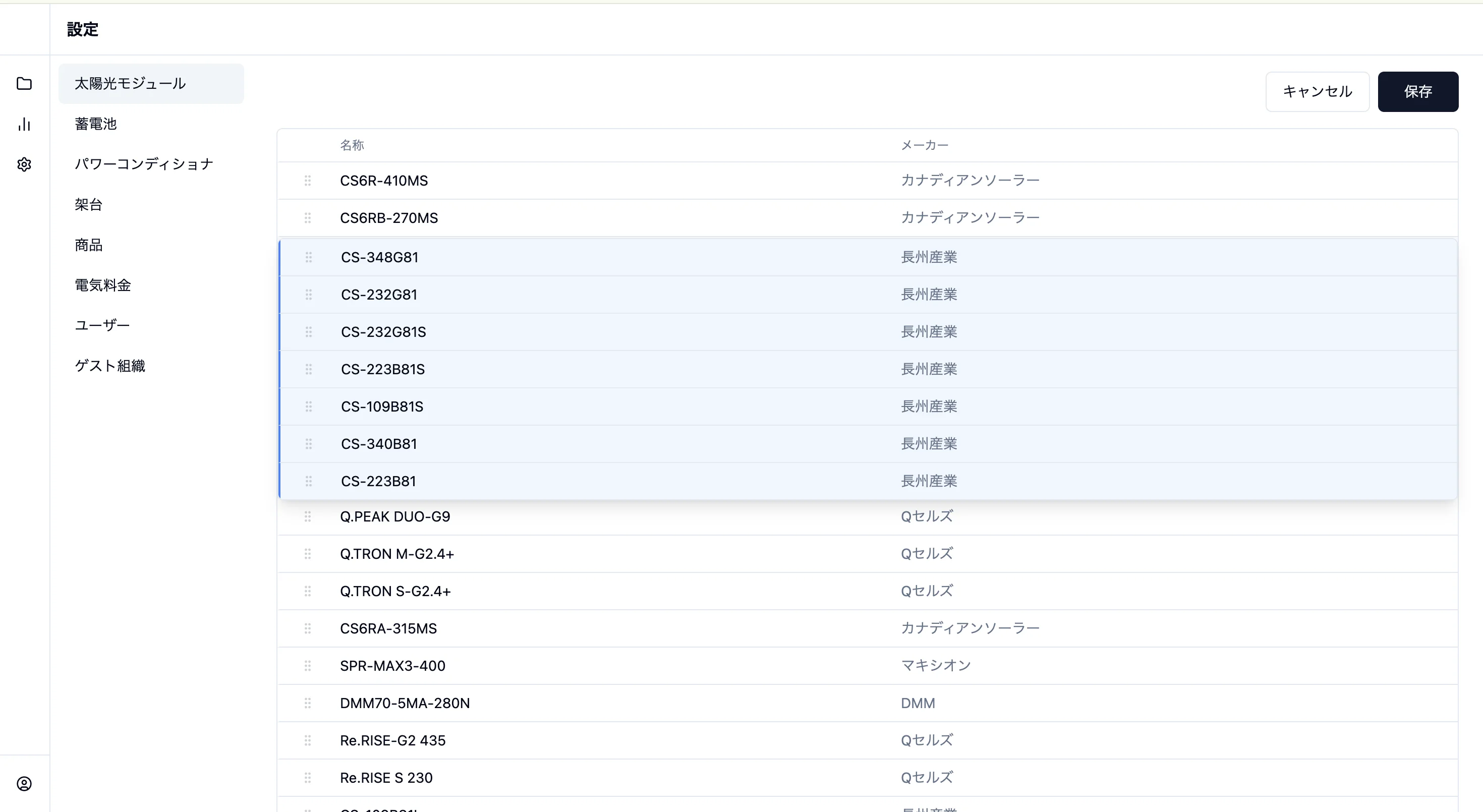The height and width of the screenshot is (812, 1483).
Task: Open the folder icon in left sidebar
Action: coord(24,83)
